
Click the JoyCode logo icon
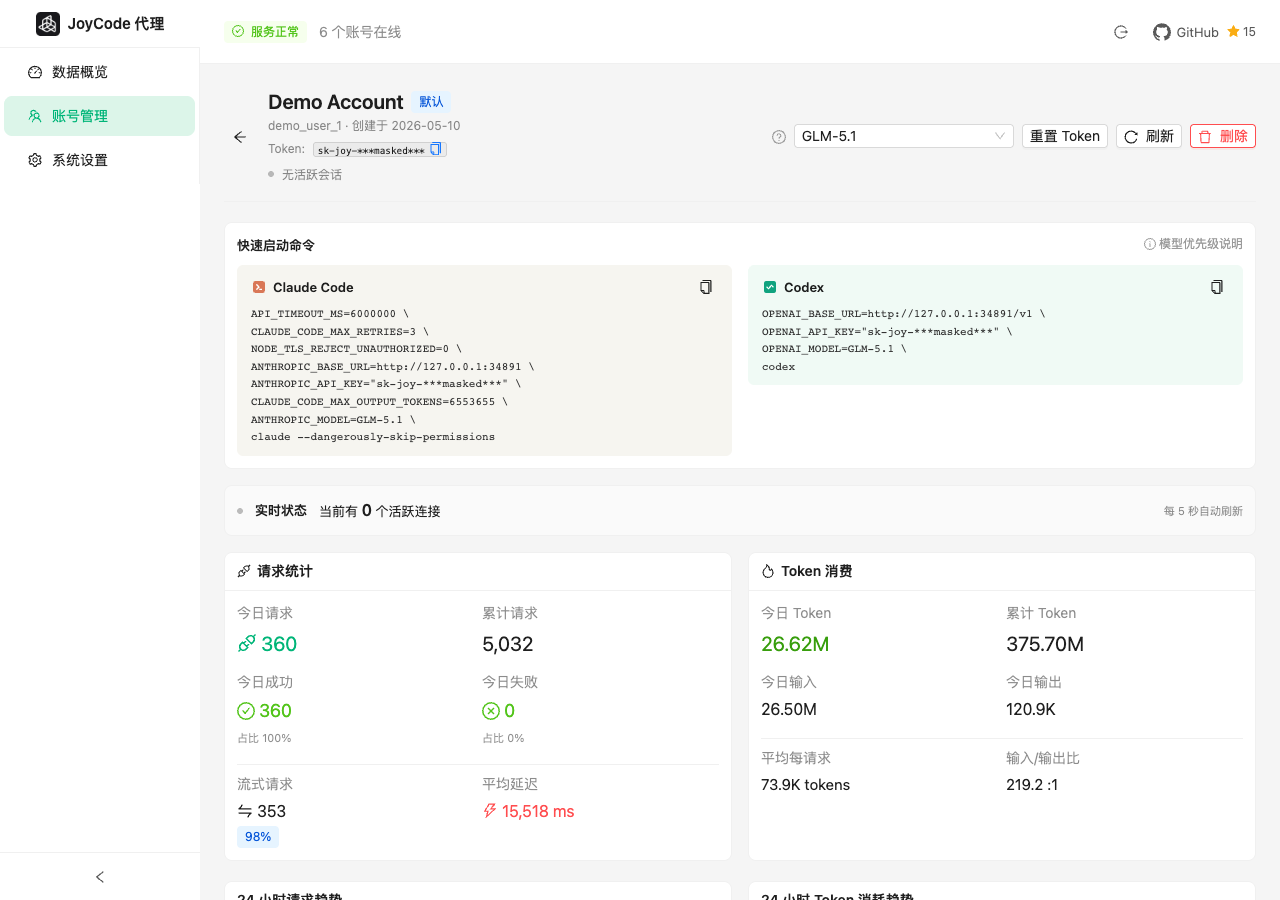tap(48, 24)
